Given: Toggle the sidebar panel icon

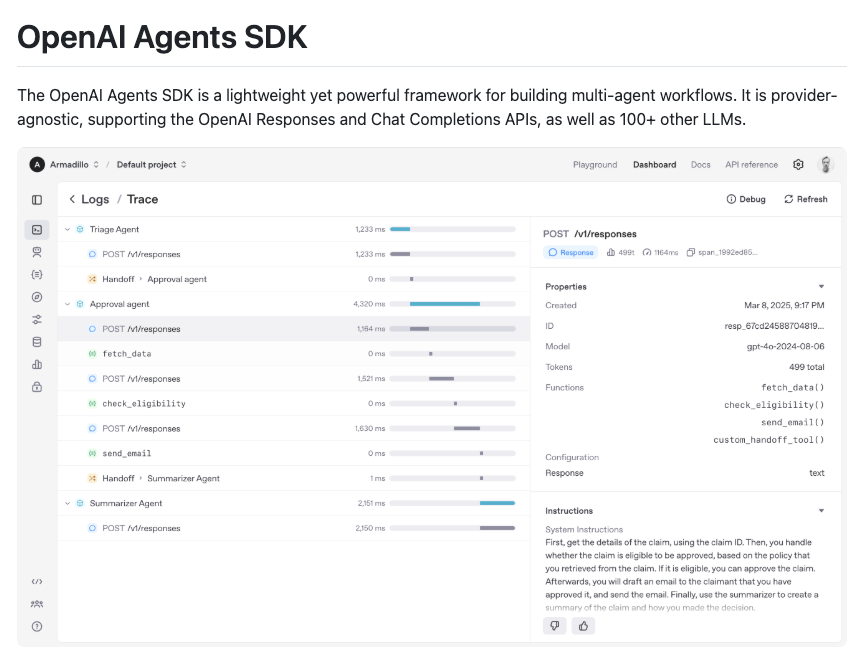Looking at the screenshot, I should click(x=37, y=200).
